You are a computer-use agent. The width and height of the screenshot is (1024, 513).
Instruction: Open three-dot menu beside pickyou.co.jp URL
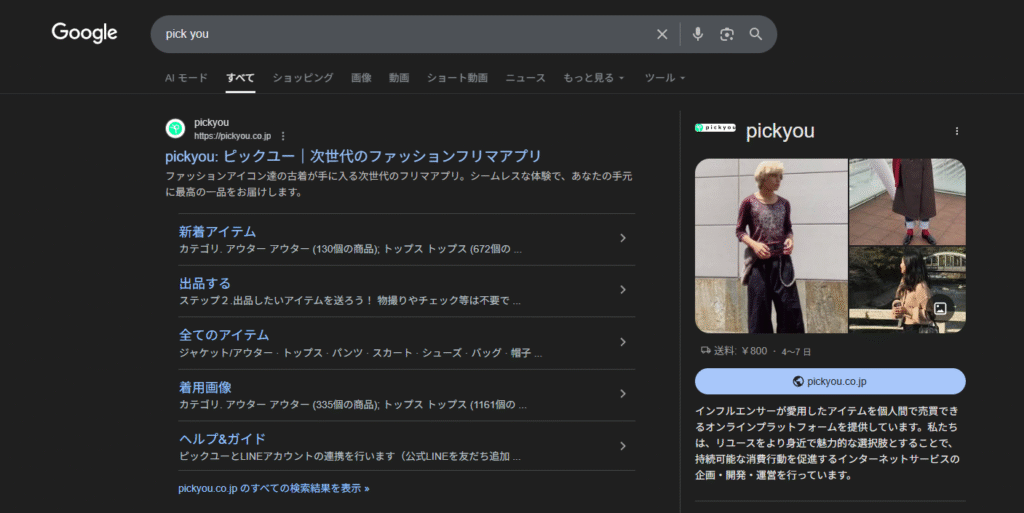coord(283,136)
